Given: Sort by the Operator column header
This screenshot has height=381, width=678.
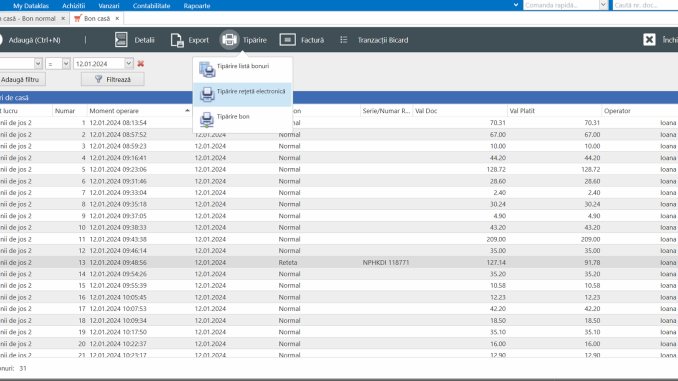Looking at the screenshot, I should pyautogui.click(x=640, y=111).
